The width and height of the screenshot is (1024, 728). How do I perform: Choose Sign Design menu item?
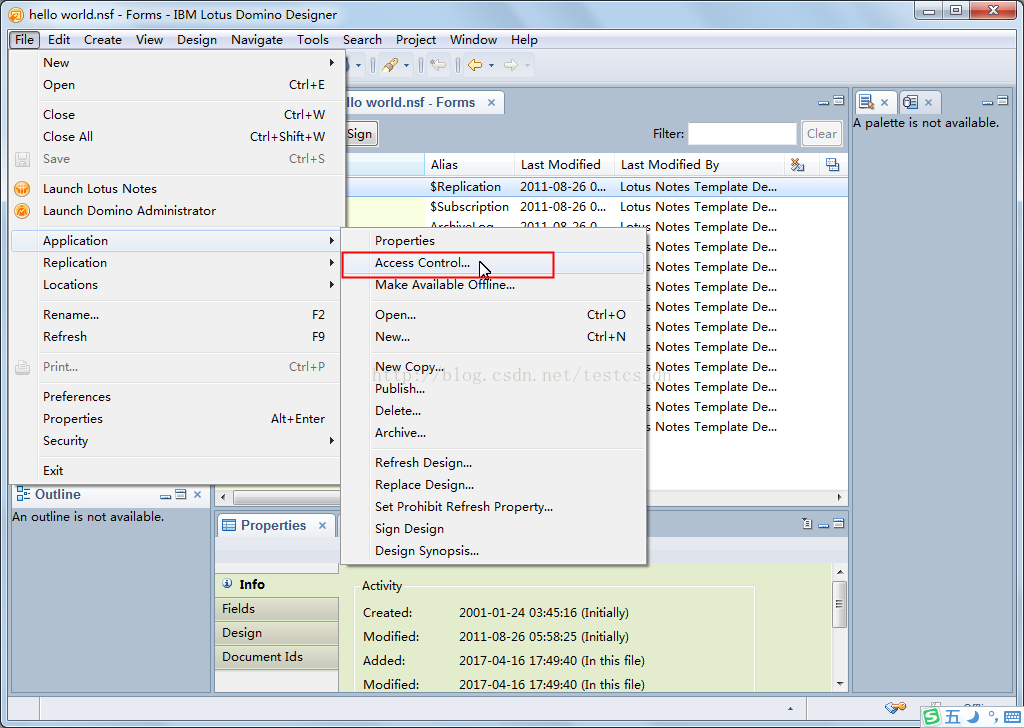click(493, 529)
